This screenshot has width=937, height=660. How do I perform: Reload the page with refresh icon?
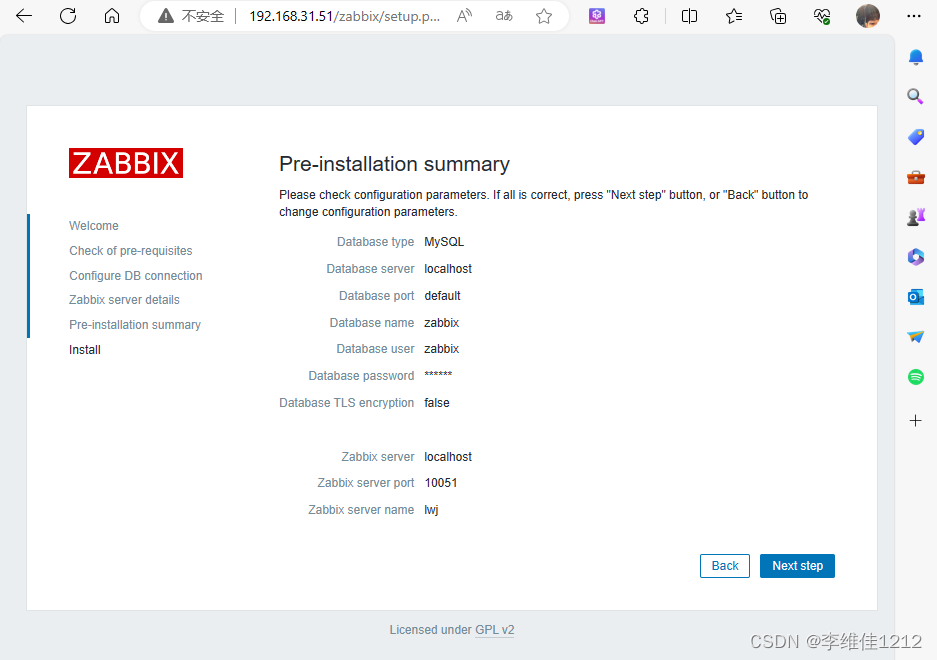point(68,16)
